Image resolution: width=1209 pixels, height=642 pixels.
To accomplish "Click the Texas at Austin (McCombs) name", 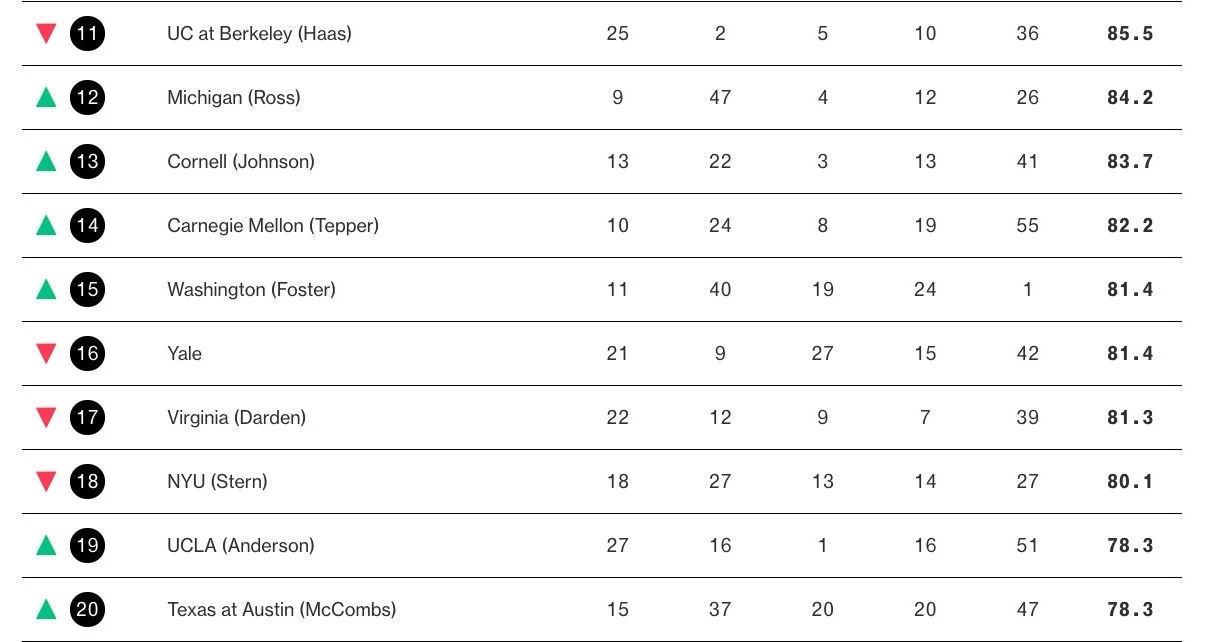I will (x=281, y=609).
